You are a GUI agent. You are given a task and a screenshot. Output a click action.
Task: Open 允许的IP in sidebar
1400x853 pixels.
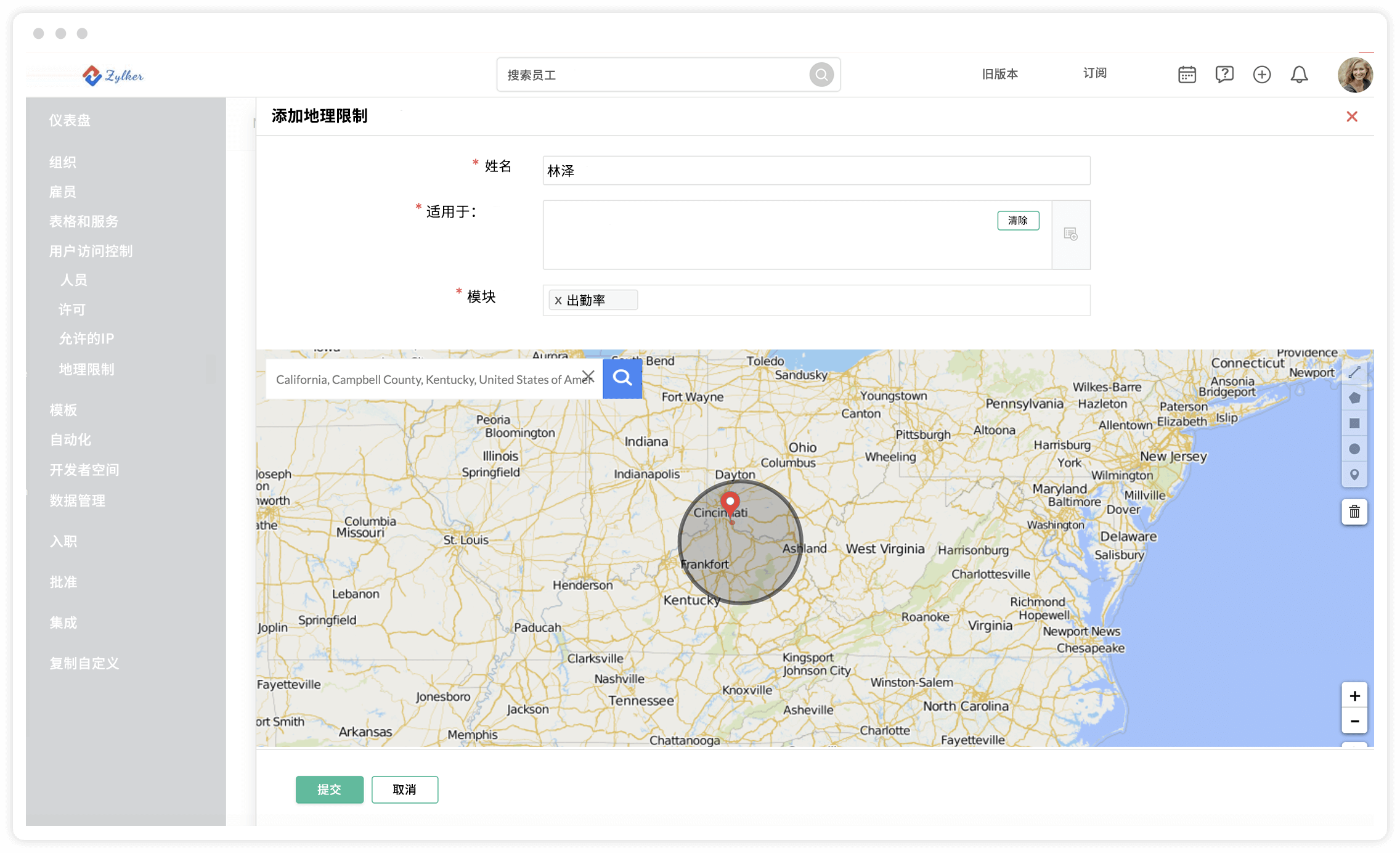tap(86, 338)
